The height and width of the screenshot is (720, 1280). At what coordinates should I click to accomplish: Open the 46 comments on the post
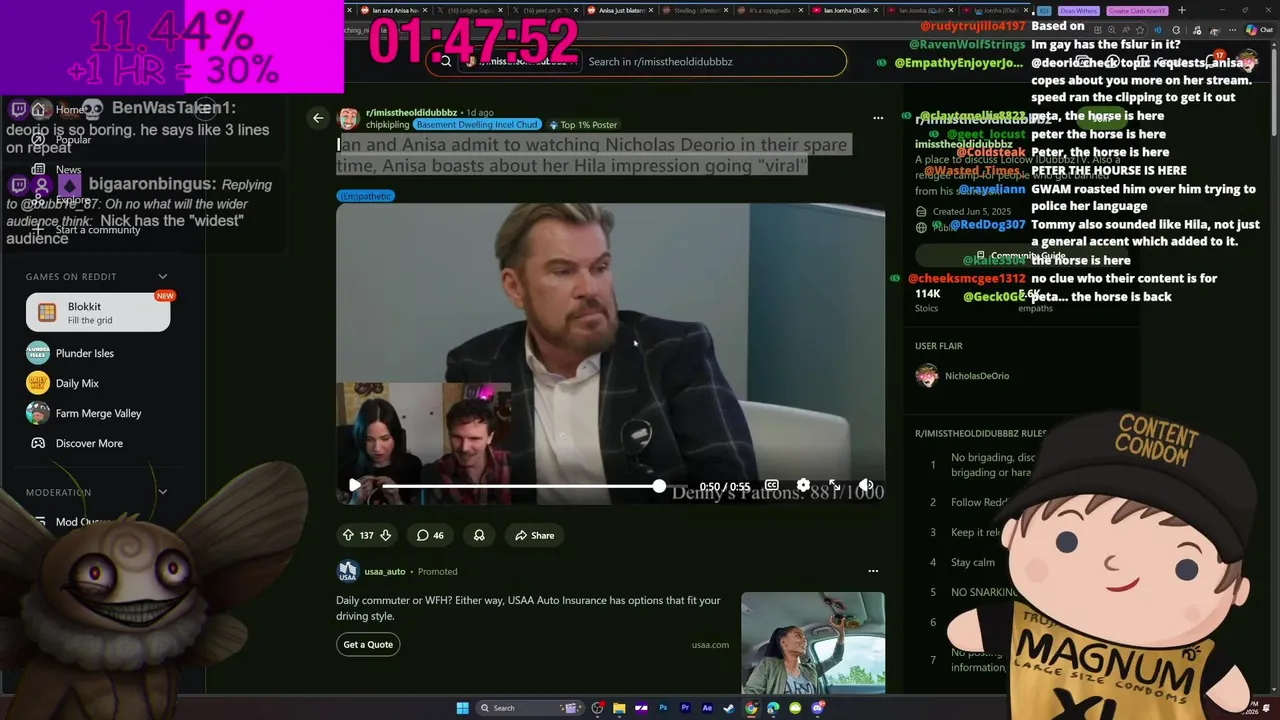click(430, 535)
